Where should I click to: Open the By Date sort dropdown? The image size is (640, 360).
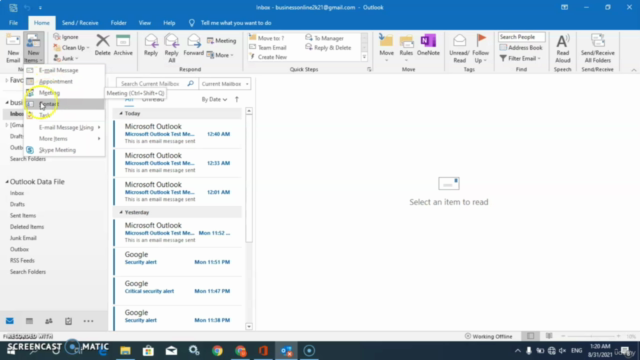tap(214, 99)
